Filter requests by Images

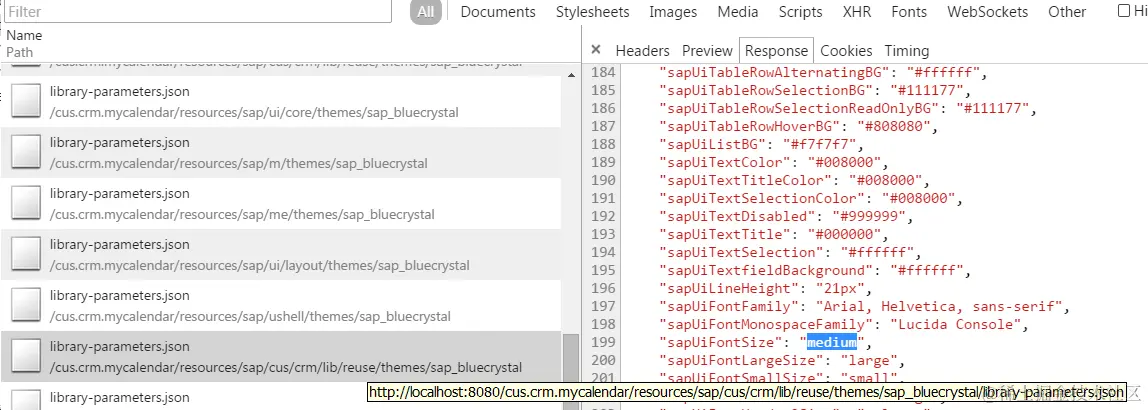[x=673, y=12]
